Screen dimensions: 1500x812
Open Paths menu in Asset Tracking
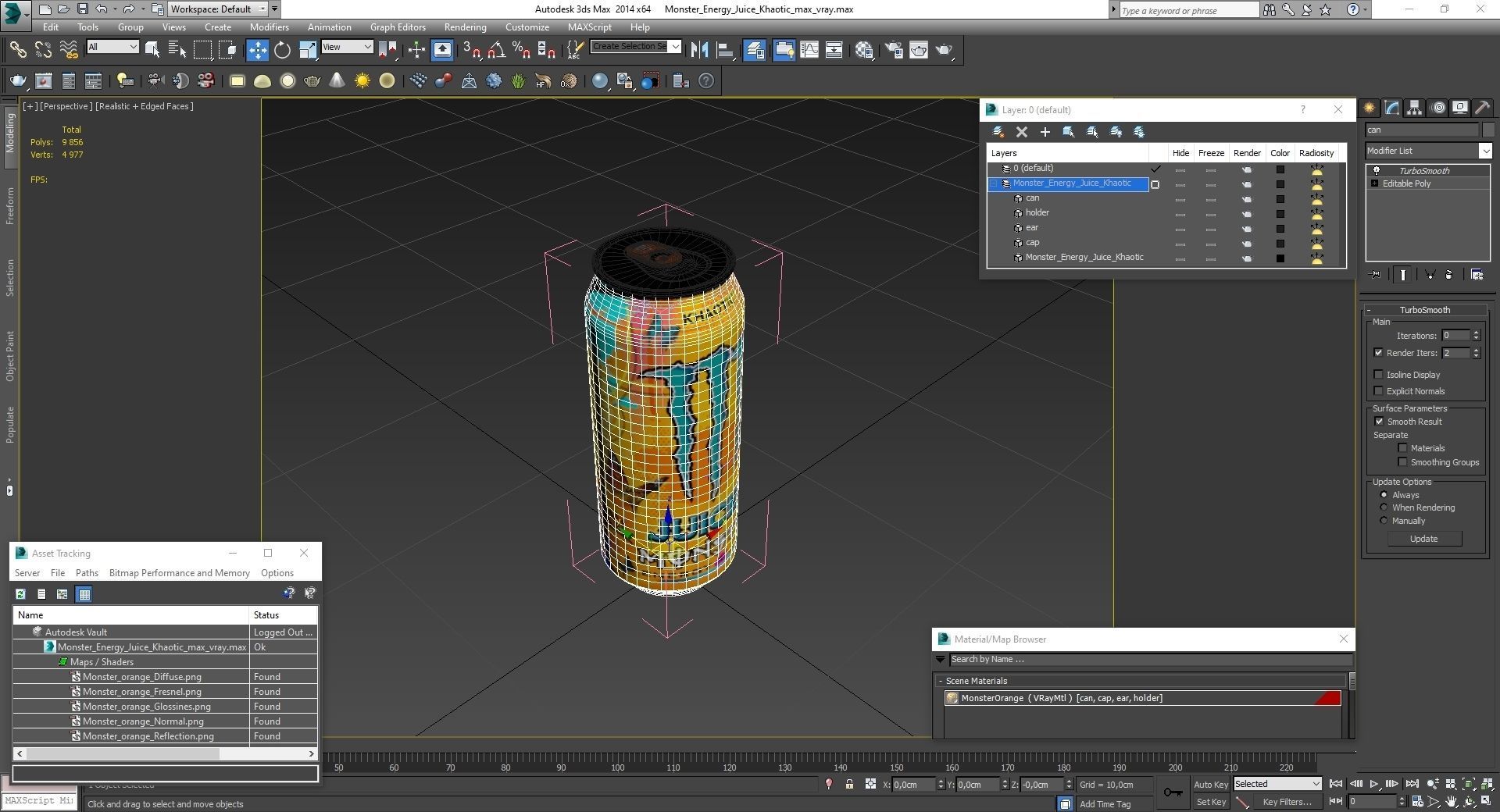(87, 573)
